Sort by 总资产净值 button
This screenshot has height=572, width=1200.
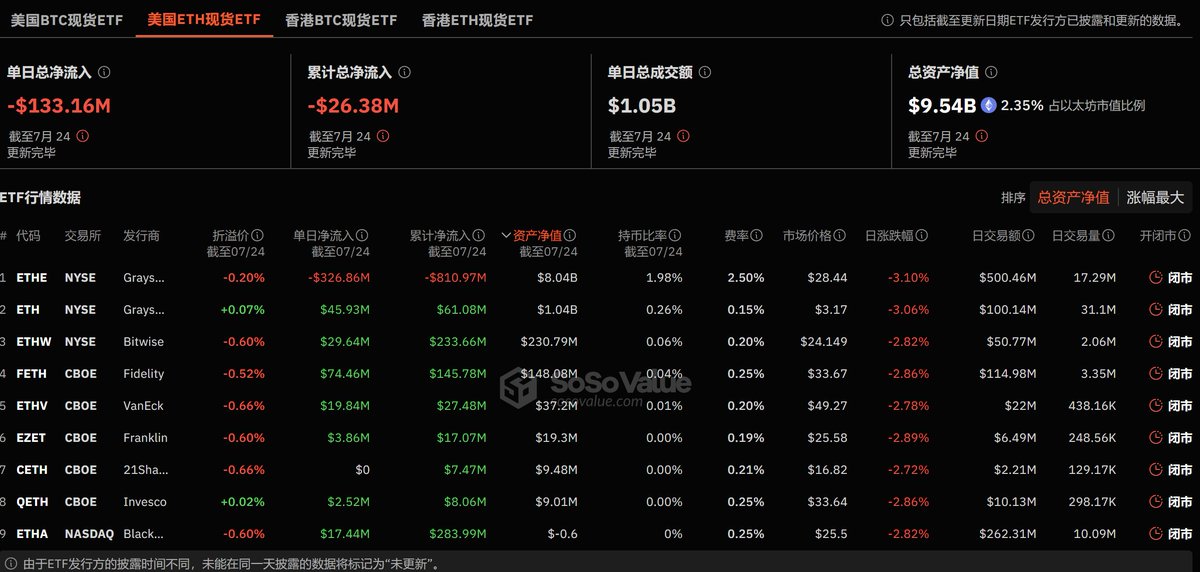coord(1073,197)
